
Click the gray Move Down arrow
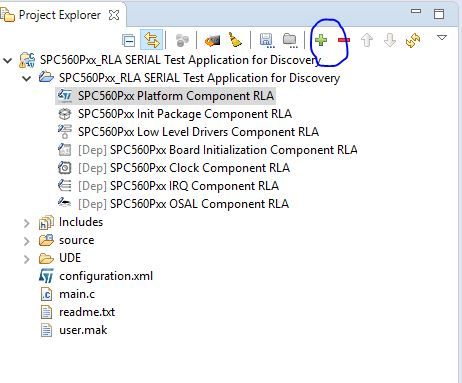[390, 40]
